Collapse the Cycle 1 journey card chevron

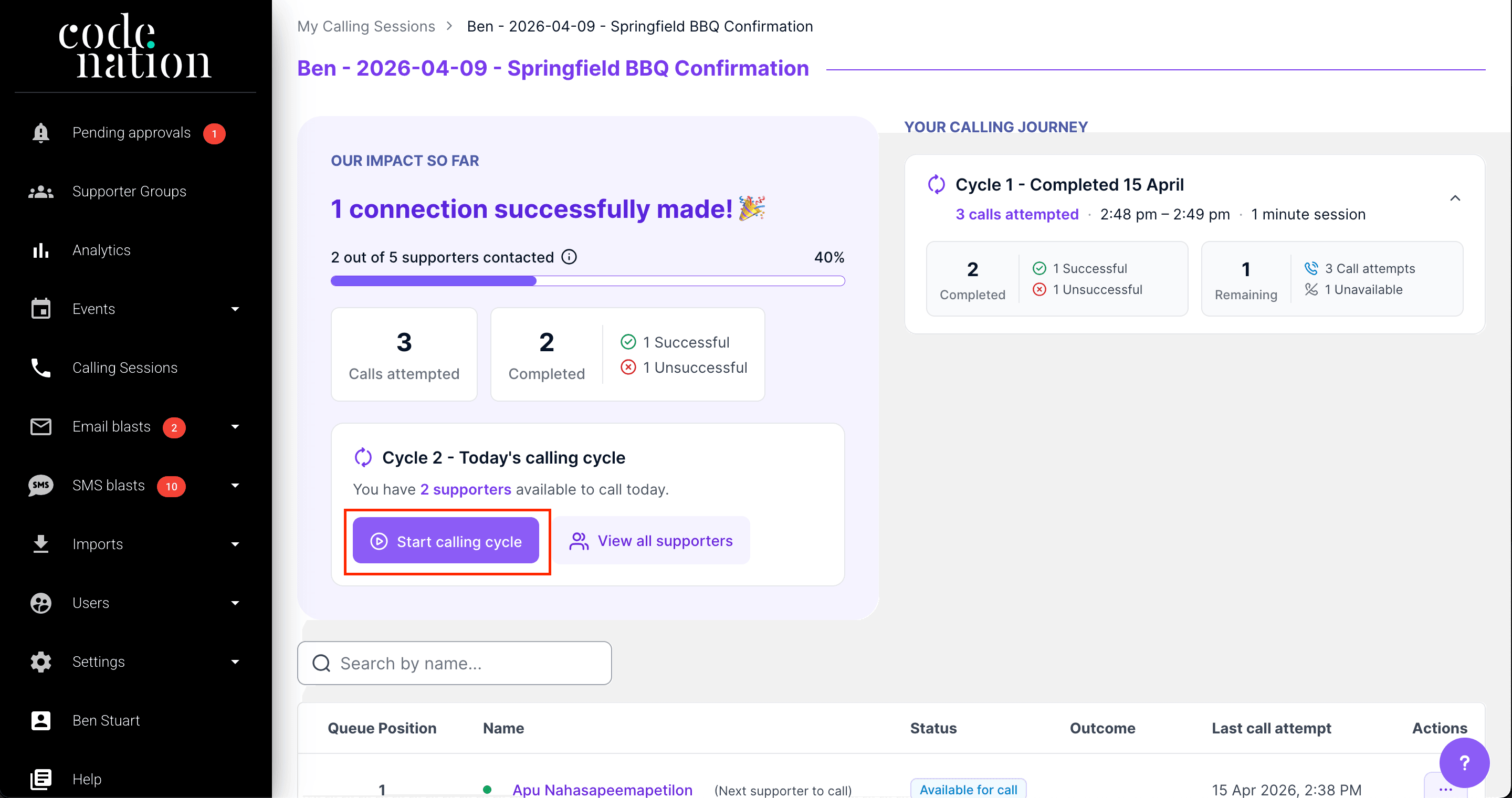click(1455, 198)
